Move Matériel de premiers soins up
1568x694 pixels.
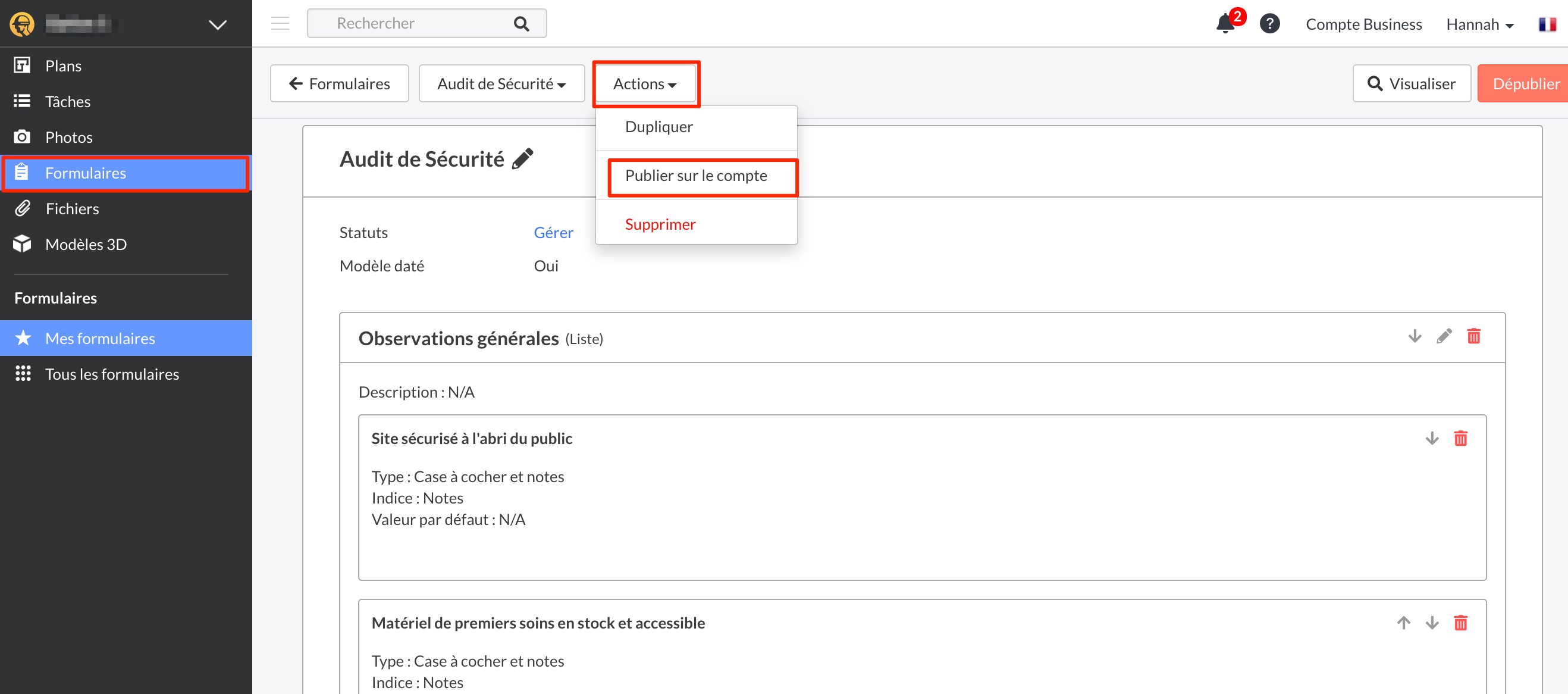click(x=1403, y=623)
